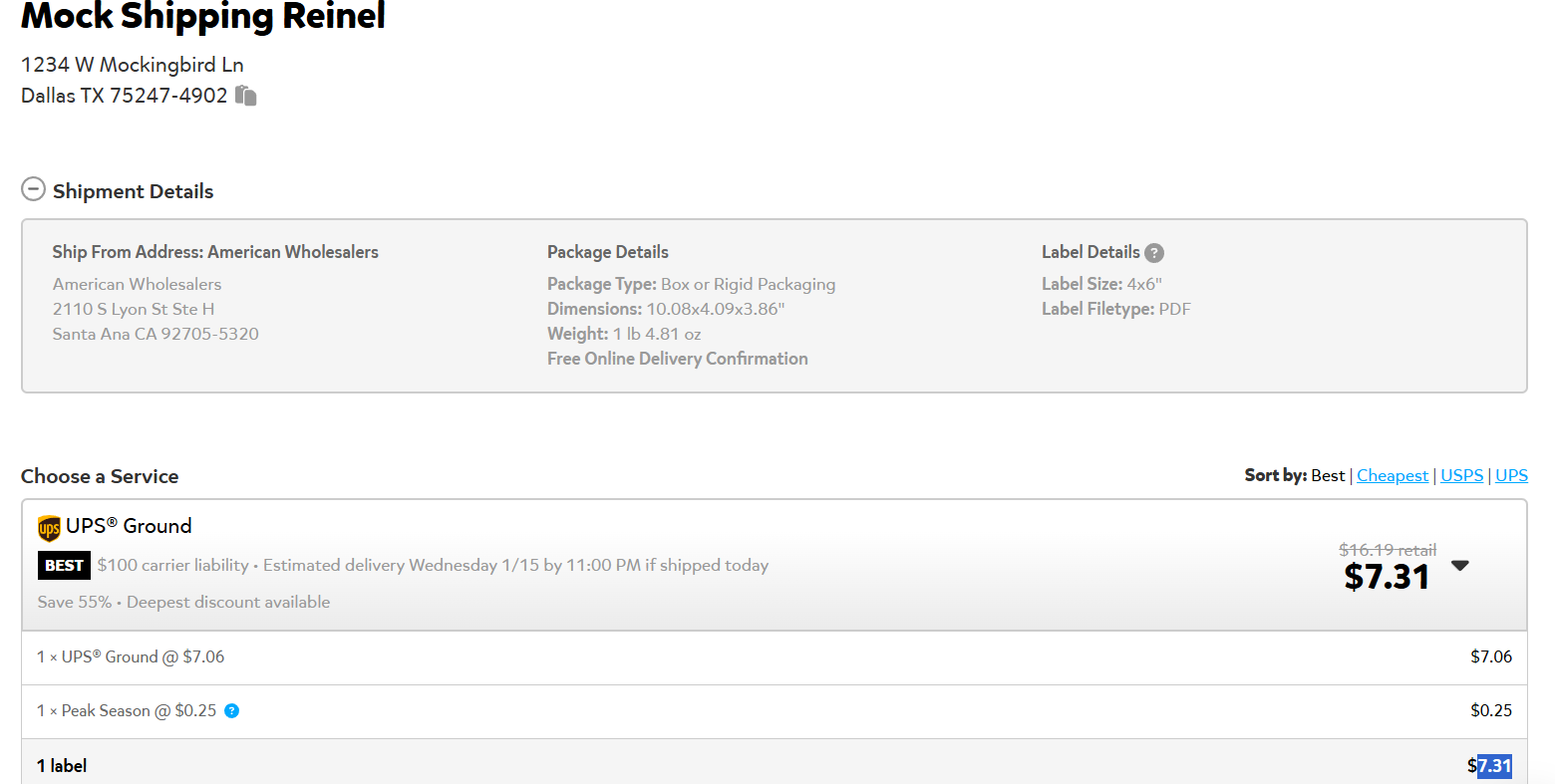Viewport: 1555px width, 784px height.
Task: Click the Mock Shipping Reinel heading
Action: click(x=203, y=16)
